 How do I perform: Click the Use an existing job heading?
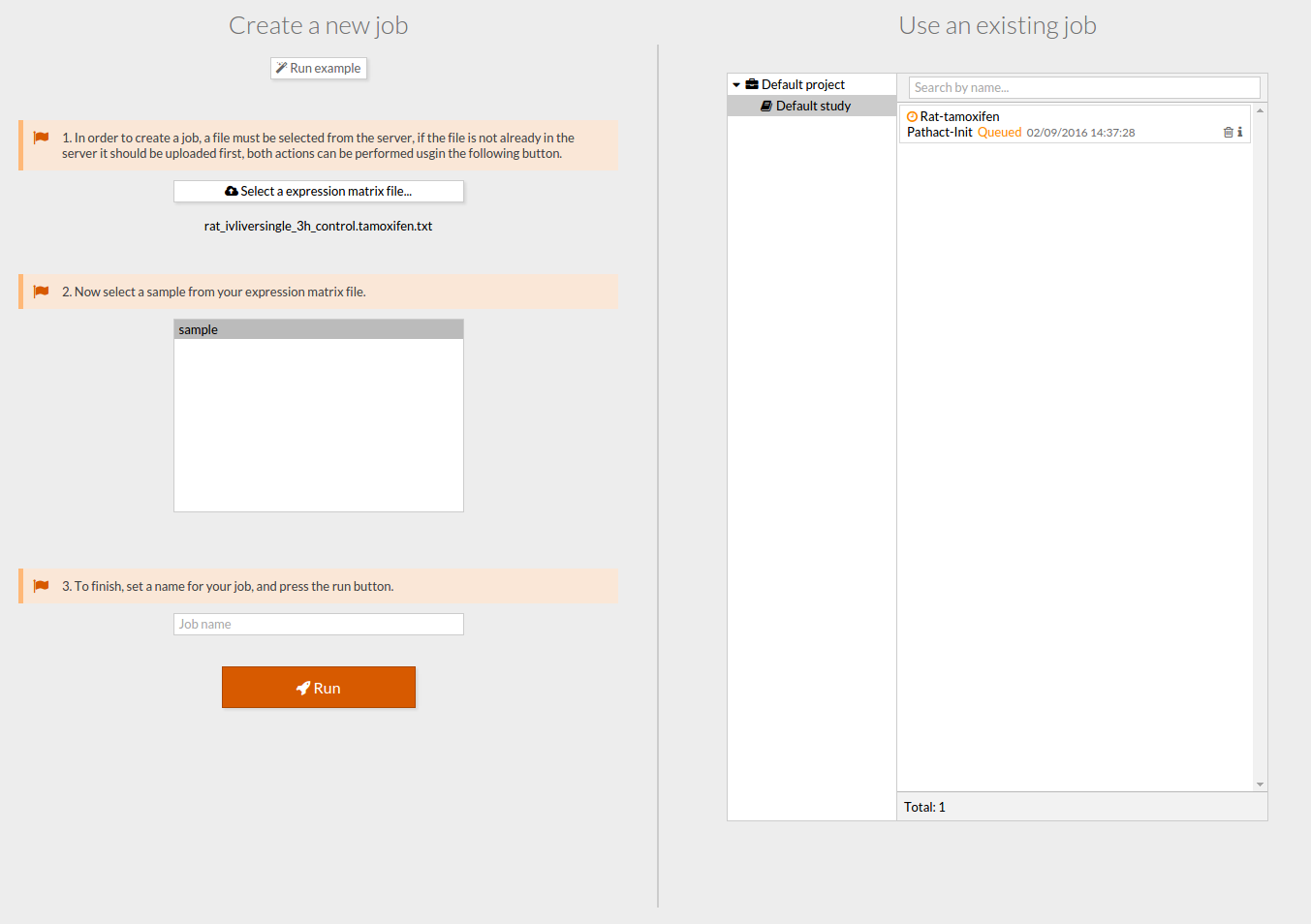pos(997,25)
